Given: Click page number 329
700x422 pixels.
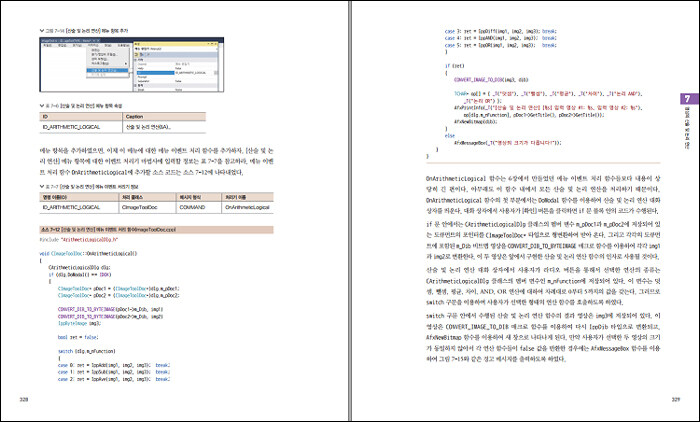Looking at the screenshot, I should tap(676, 399).
